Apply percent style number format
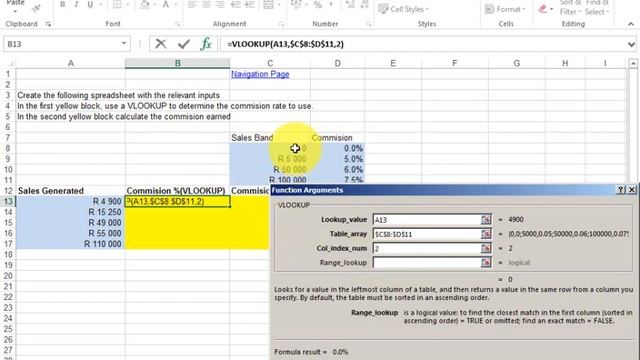 click(318, 4)
